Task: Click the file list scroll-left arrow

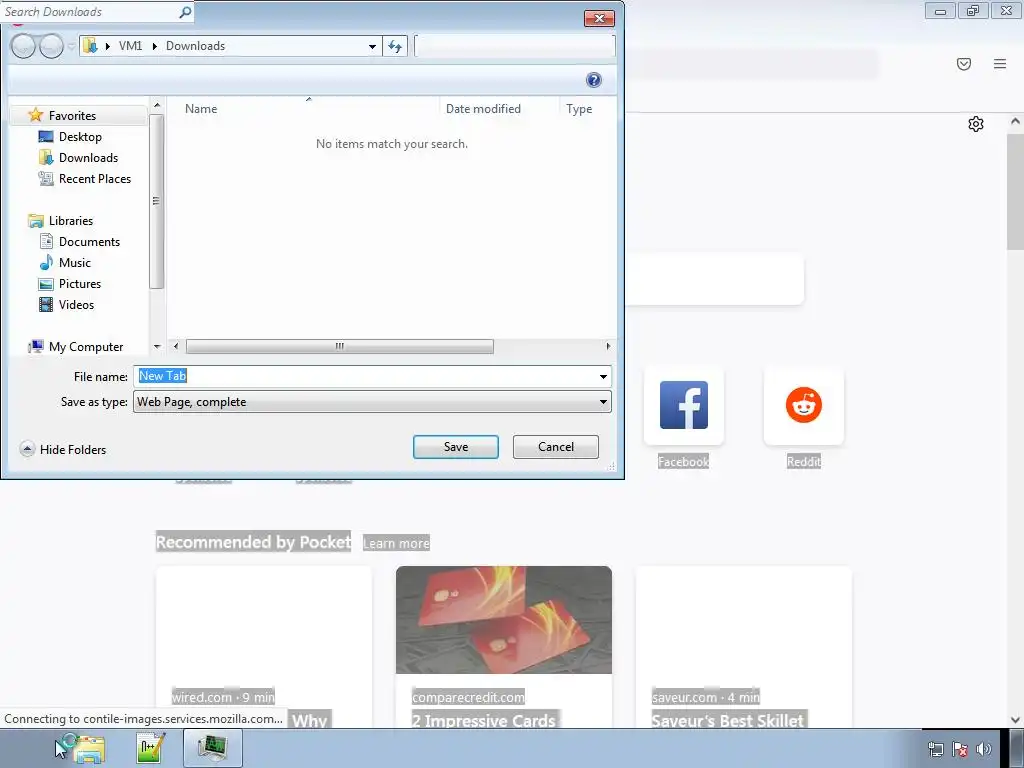Action: [x=176, y=346]
